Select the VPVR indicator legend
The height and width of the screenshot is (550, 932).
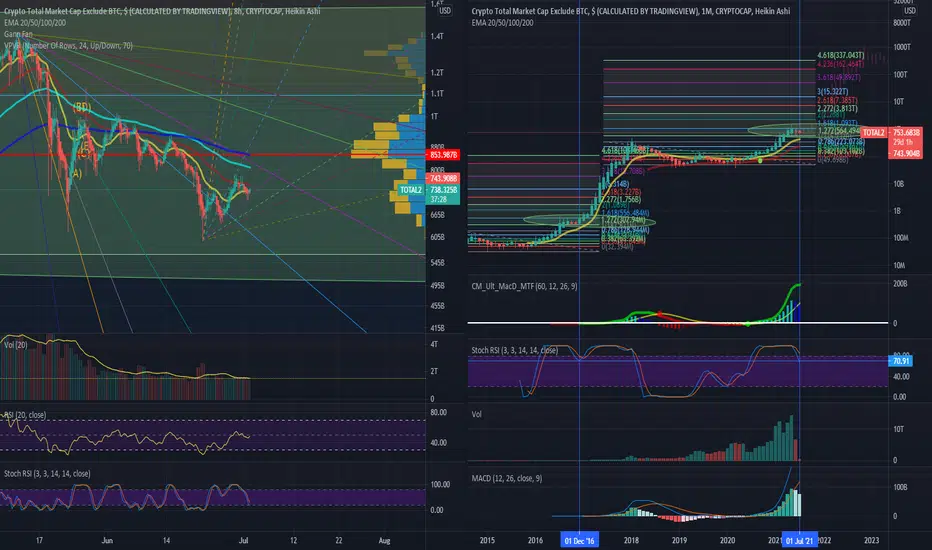click(68, 45)
